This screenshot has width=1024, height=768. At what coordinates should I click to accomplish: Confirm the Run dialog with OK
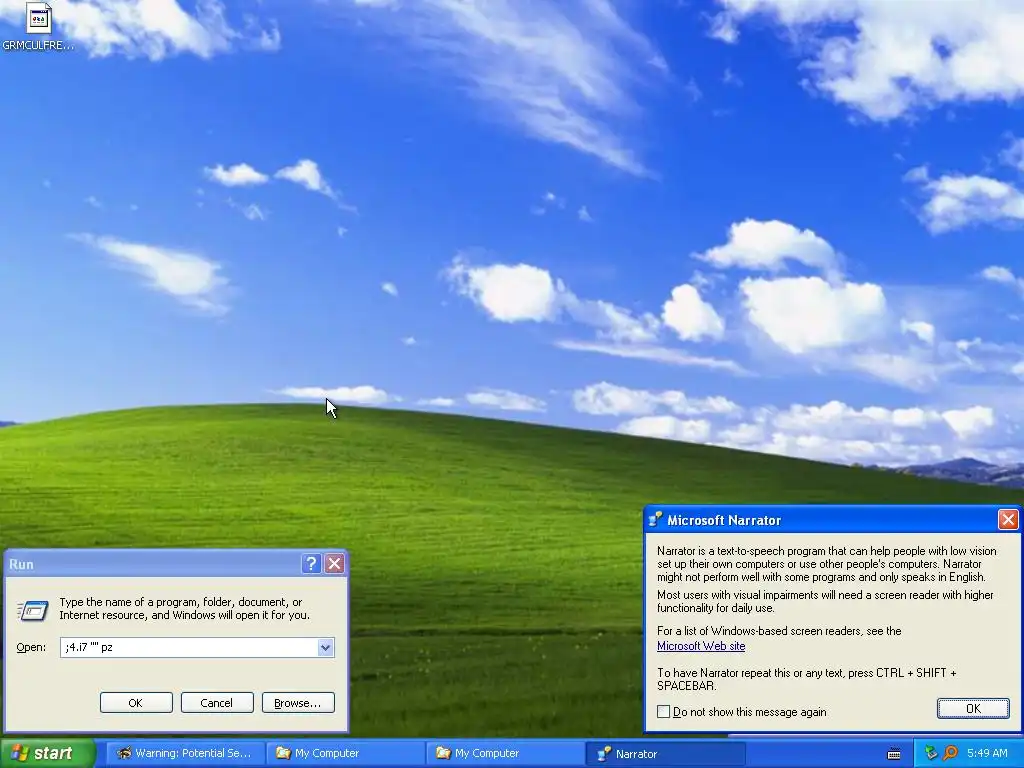pos(136,703)
